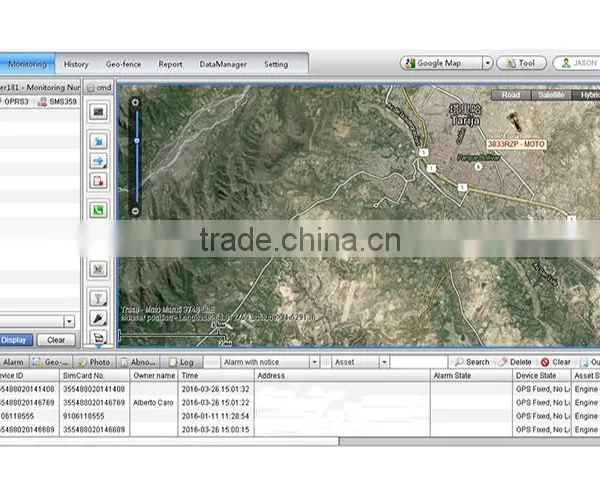The height and width of the screenshot is (500, 600).
Task: Zoom in the map with plus button
Action: click(135, 103)
